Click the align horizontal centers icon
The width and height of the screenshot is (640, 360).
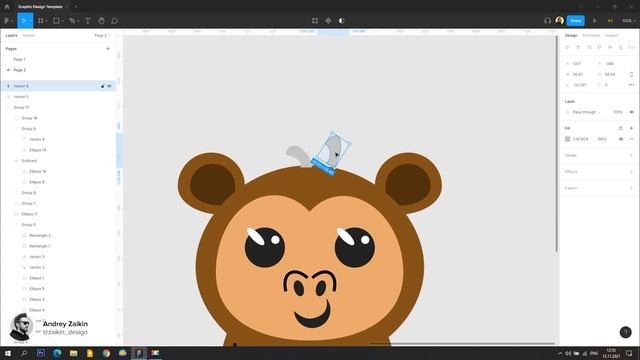[578, 47]
